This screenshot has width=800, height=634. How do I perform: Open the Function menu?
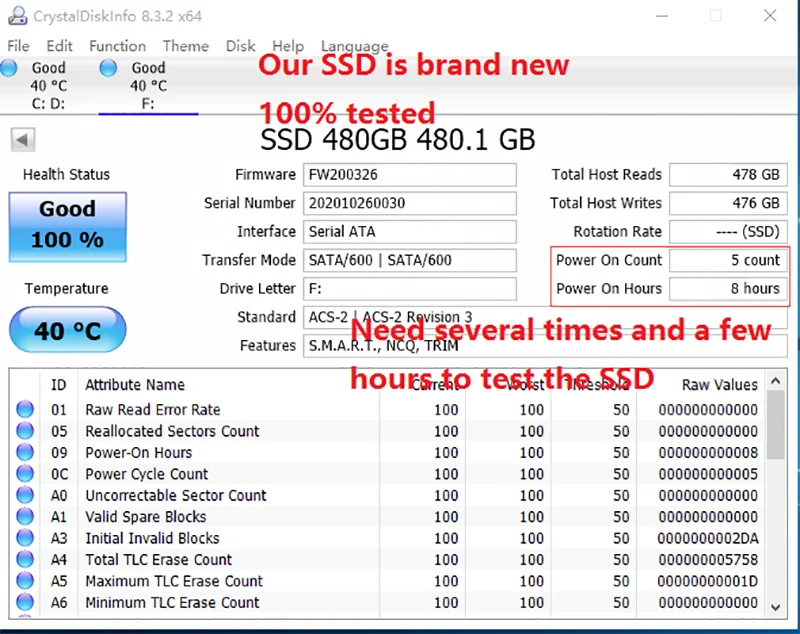tap(117, 46)
